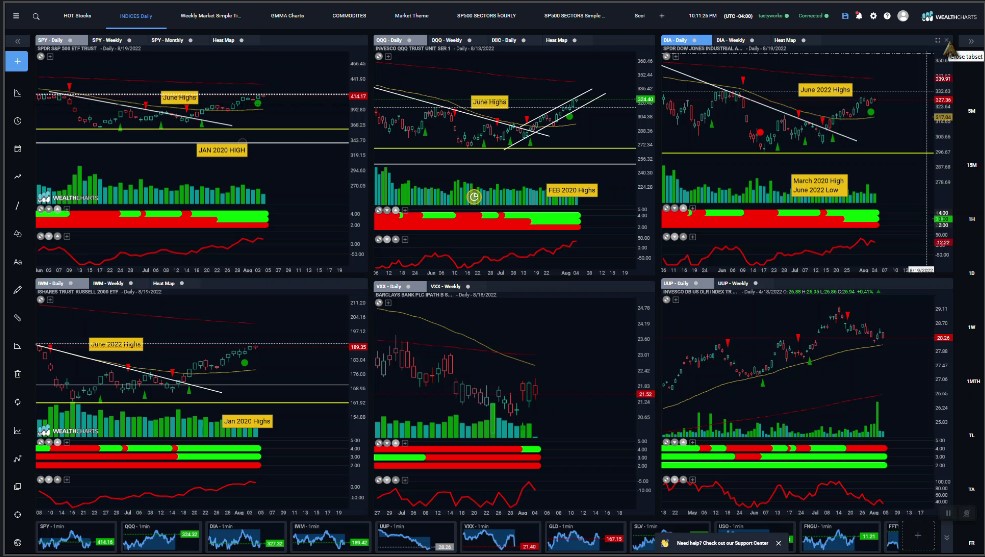Select the shapes drawing tool in sidebar

pos(17,234)
